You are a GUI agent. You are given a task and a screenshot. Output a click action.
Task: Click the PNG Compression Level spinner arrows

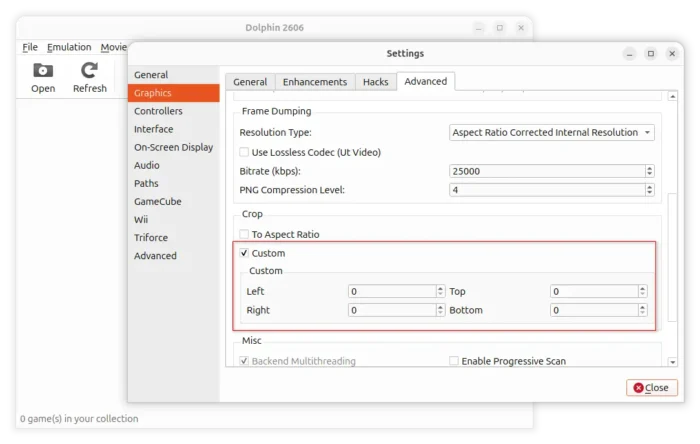(650, 190)
